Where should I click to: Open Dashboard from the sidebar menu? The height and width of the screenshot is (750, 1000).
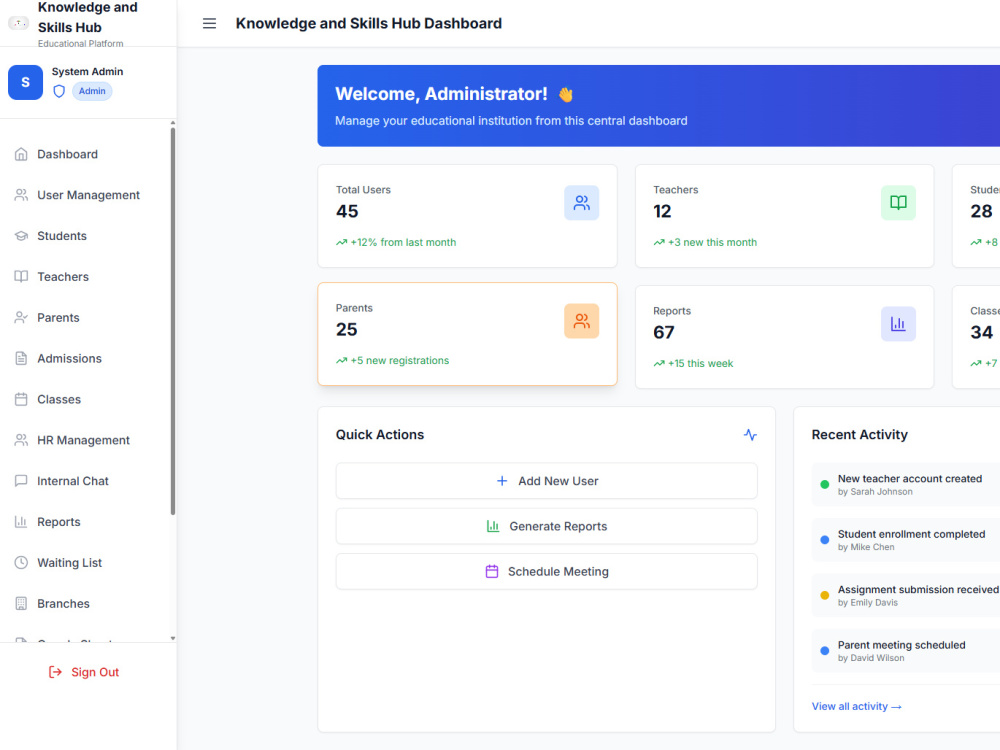click(87, 154)
